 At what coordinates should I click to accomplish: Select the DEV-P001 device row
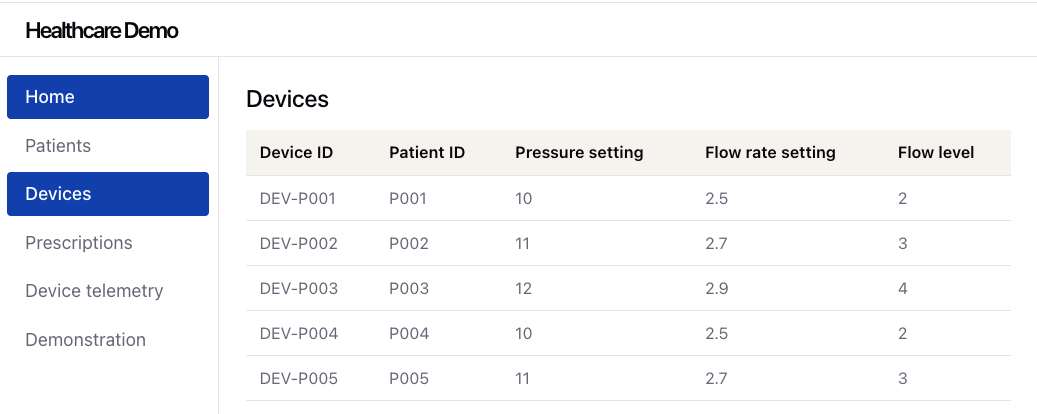pos(298,198)
